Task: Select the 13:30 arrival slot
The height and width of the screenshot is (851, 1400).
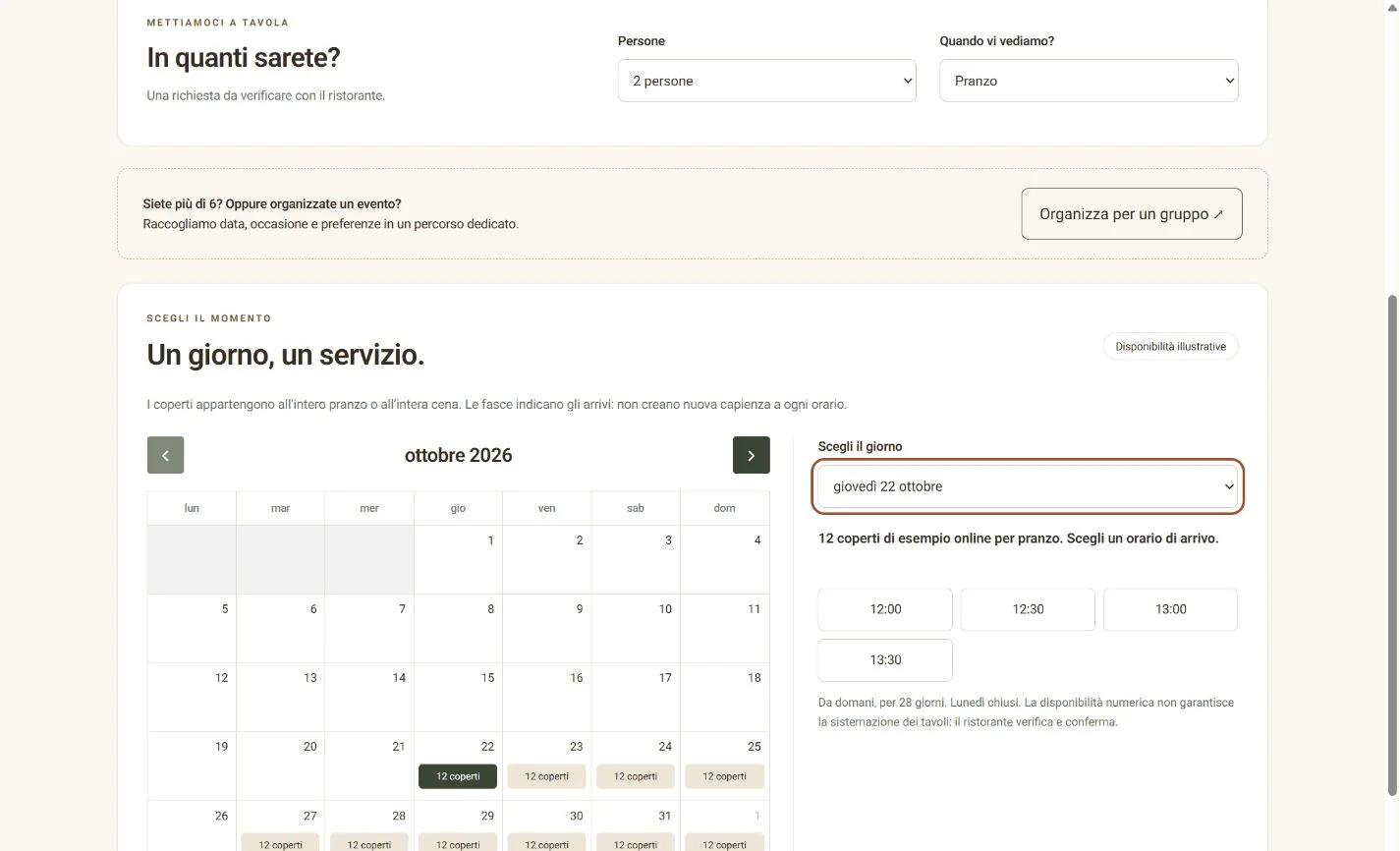Action: [885, 660]
